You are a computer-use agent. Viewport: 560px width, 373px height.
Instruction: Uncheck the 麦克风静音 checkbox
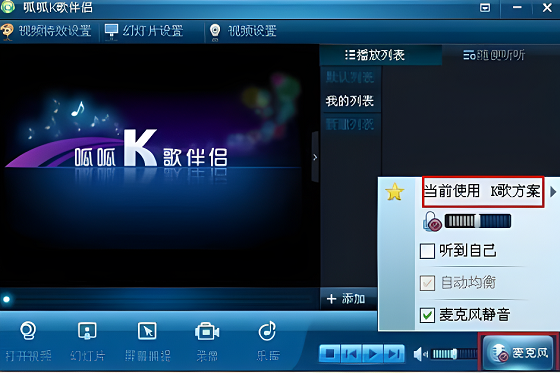tap(427, 315)
